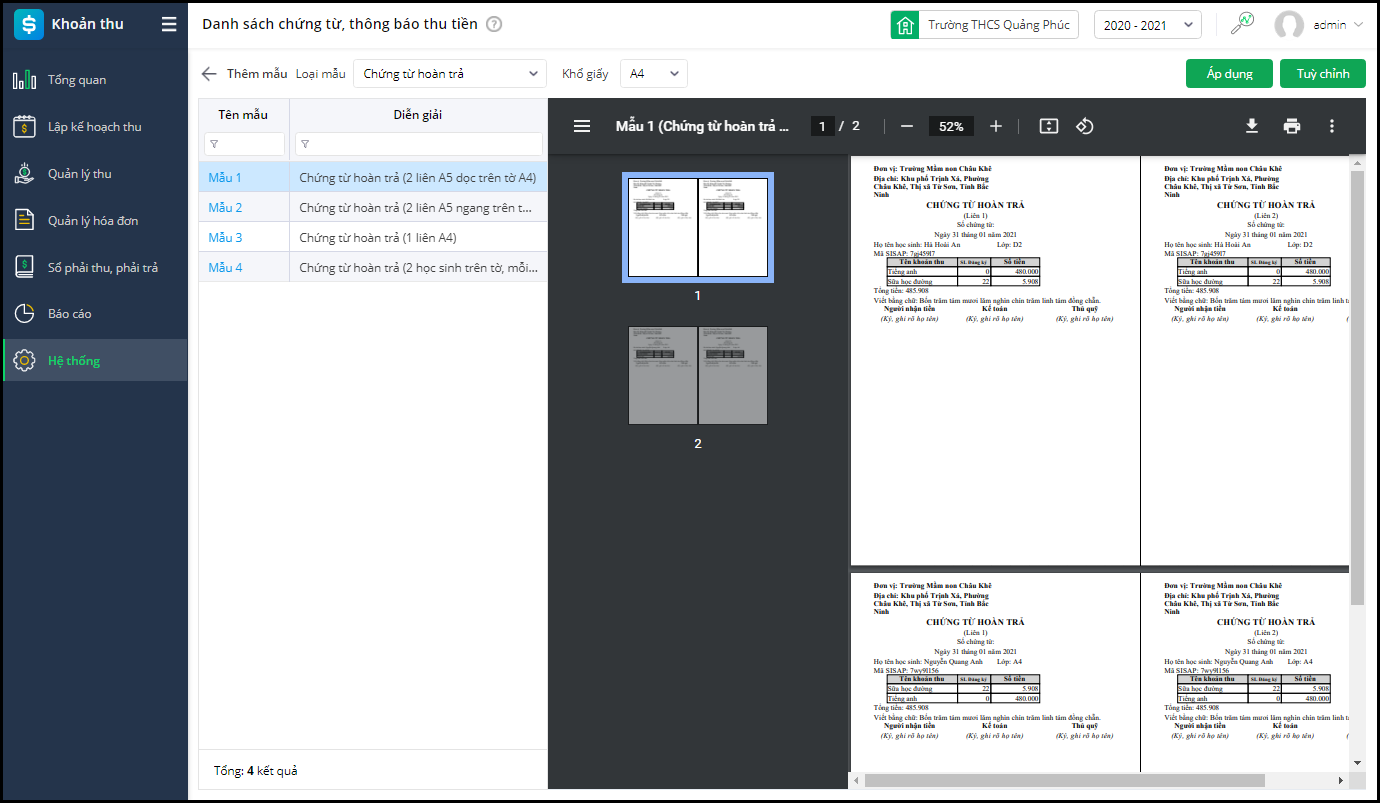
Task: Toggle the hamburger sidebar menu icon
Action: tap(169, 25)
